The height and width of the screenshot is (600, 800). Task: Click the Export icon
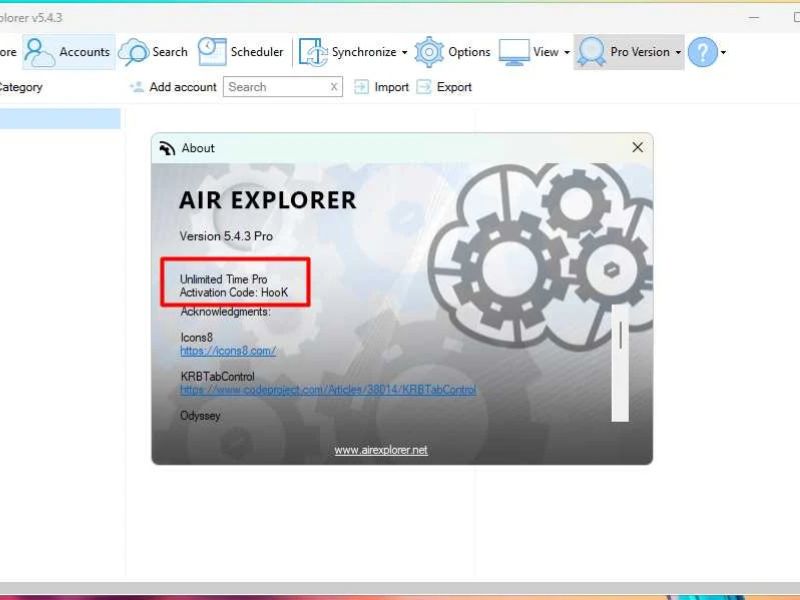[x=423, y=87]
